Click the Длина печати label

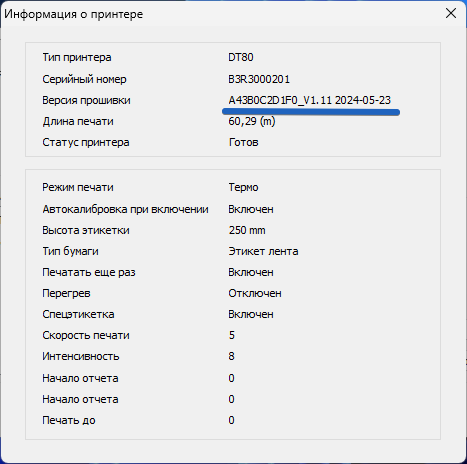coord(78,121)
